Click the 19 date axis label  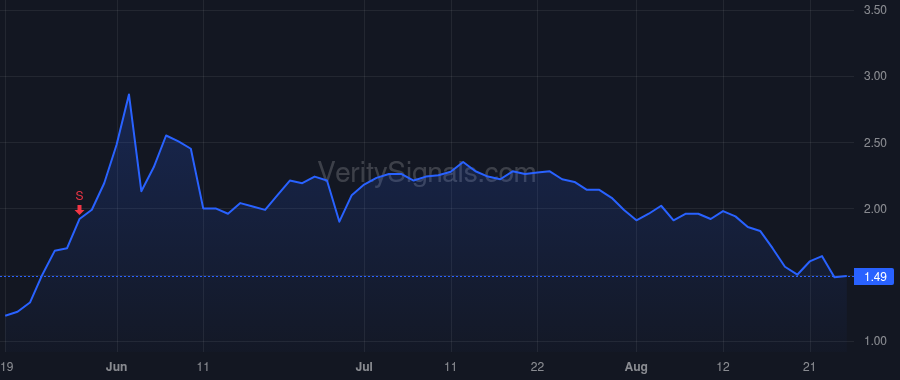[x=6, y=366]
